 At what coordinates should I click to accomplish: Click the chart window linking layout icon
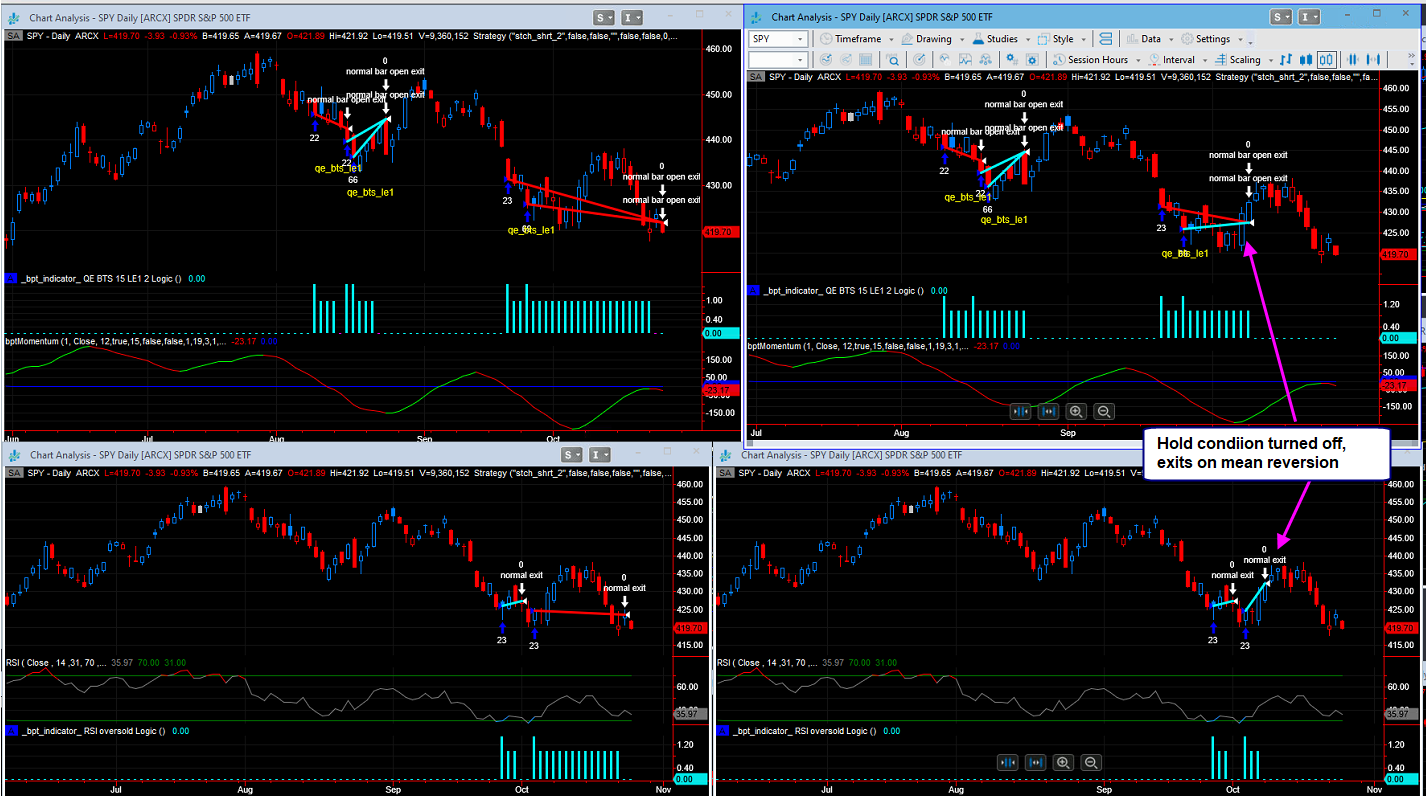pyautogui.click(x=1105, y=39)
